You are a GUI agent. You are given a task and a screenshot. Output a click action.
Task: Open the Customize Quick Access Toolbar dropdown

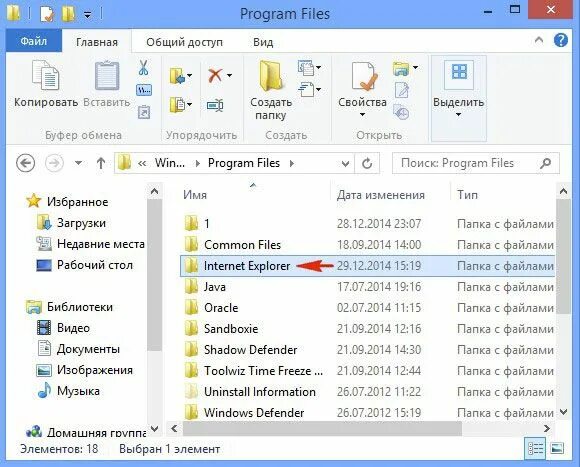pos(87,15)
